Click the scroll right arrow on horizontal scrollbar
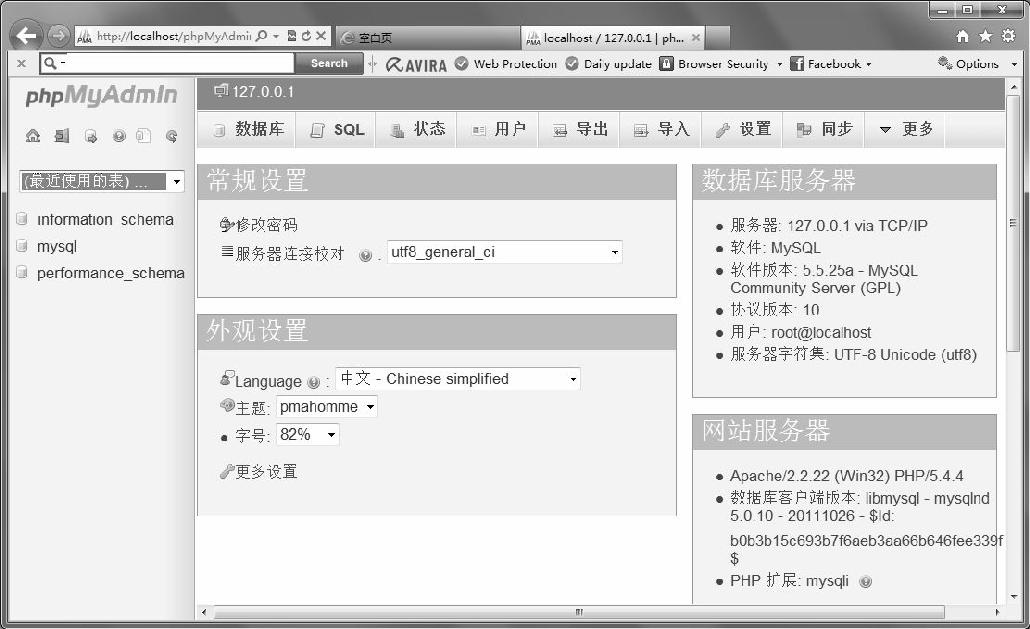The height and width of the screenshot is (629, 1030). coord(997,612)
